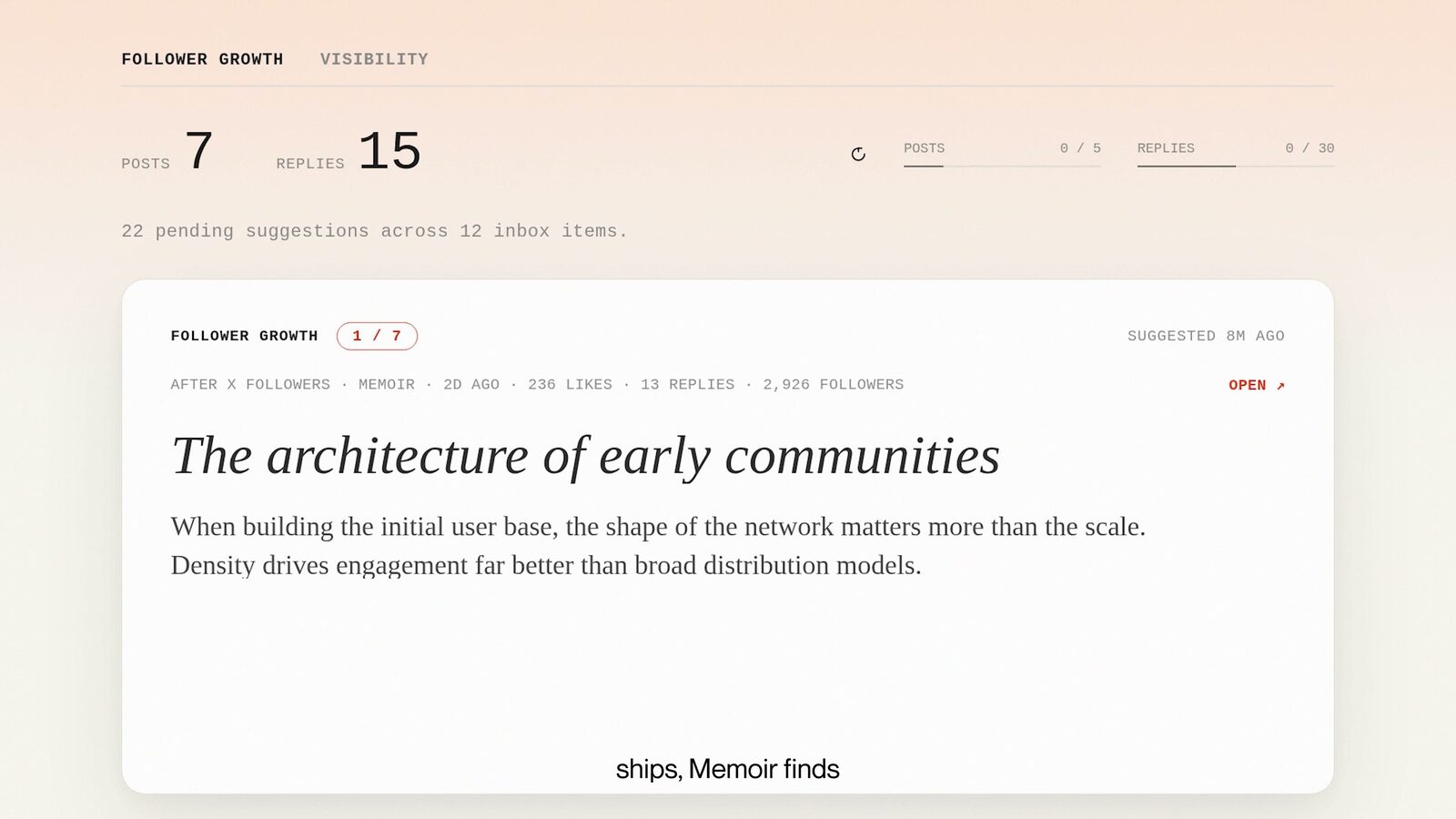
Task: Click the Posts count of 7
Action: (198, 150)
